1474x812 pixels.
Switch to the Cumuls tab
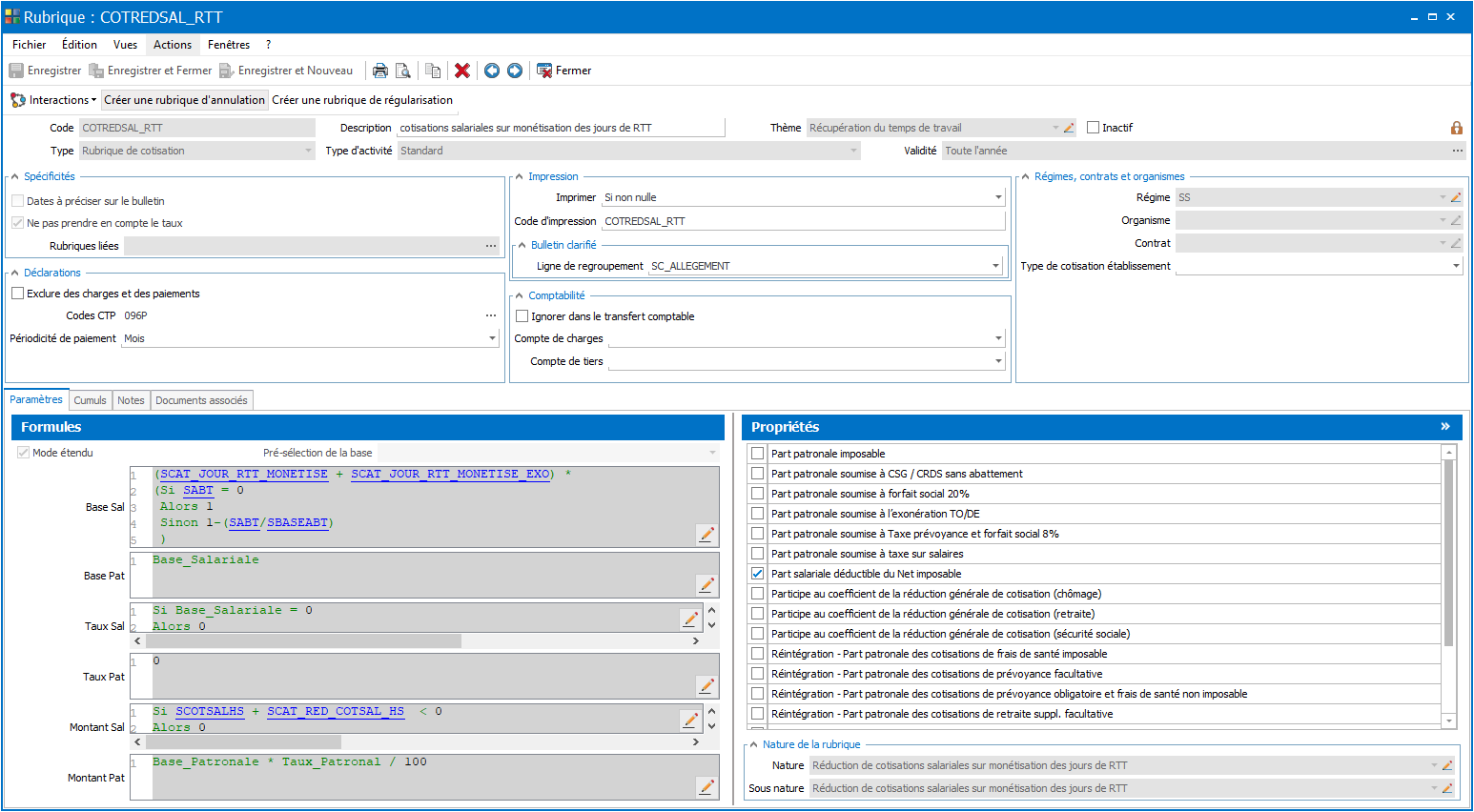pyautogui.click(x=91, y=400)
